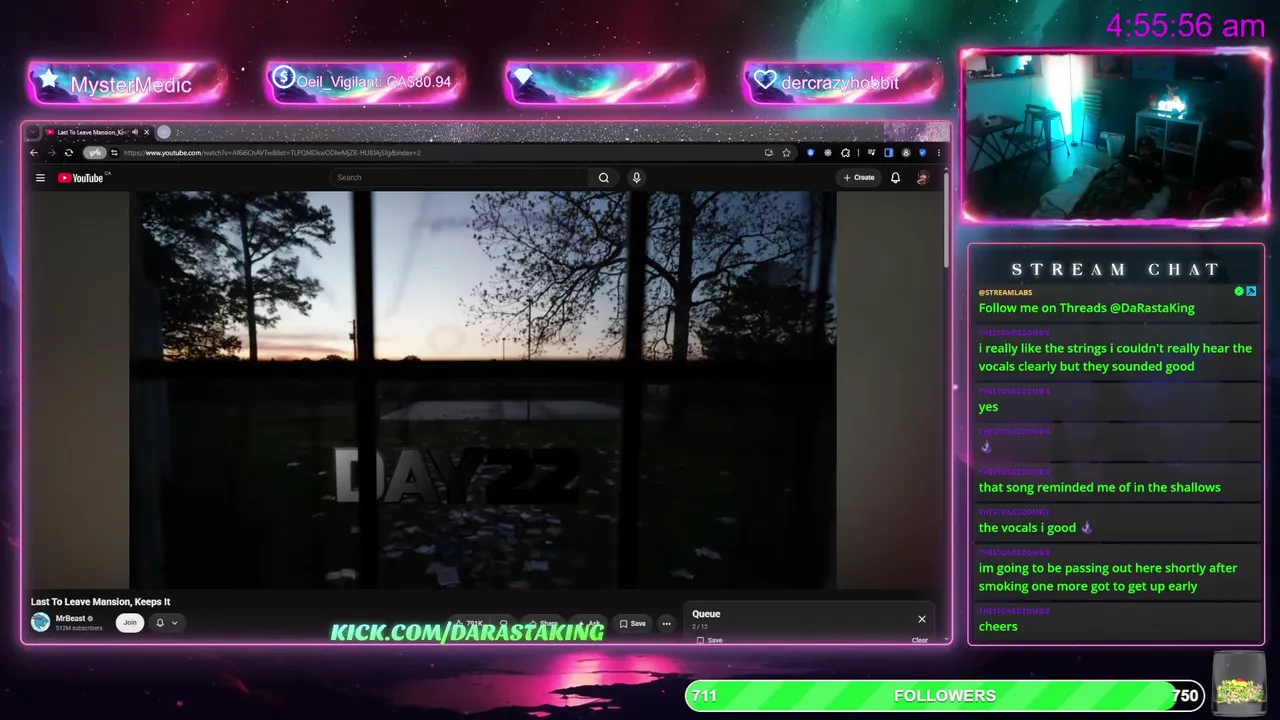Click the chat message about the strings

tap(1115, 357)
